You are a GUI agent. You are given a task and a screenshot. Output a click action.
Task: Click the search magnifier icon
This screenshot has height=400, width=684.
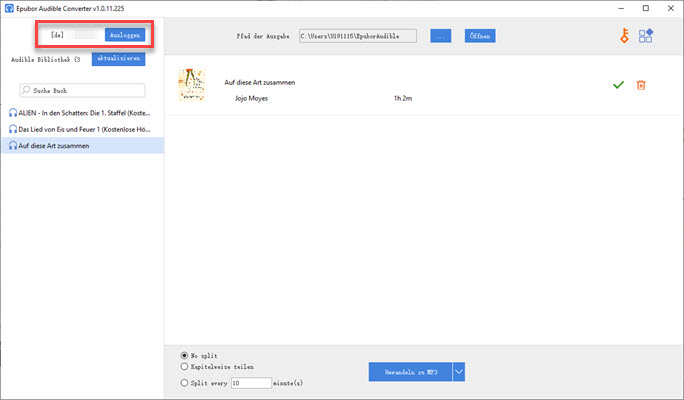click(26, 90)
